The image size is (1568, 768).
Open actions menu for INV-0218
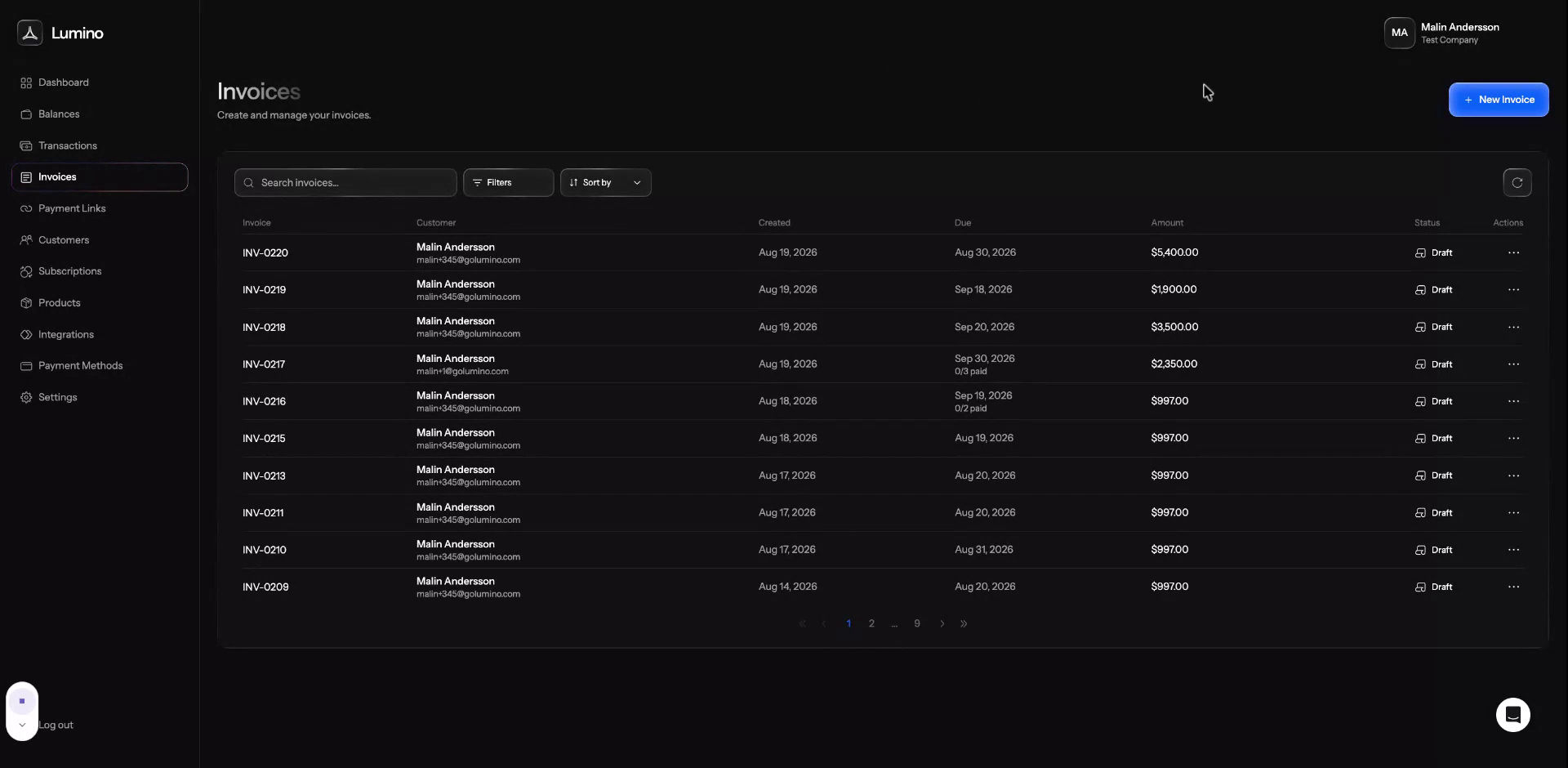coord(1513,327)
